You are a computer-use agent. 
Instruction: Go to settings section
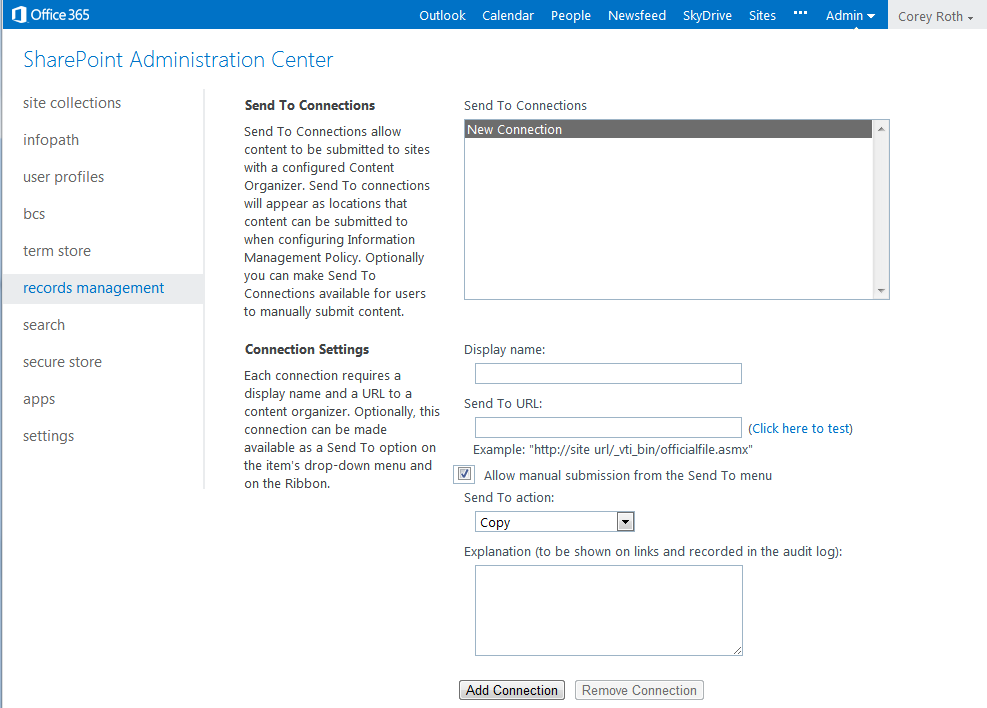tap(48, 436)
